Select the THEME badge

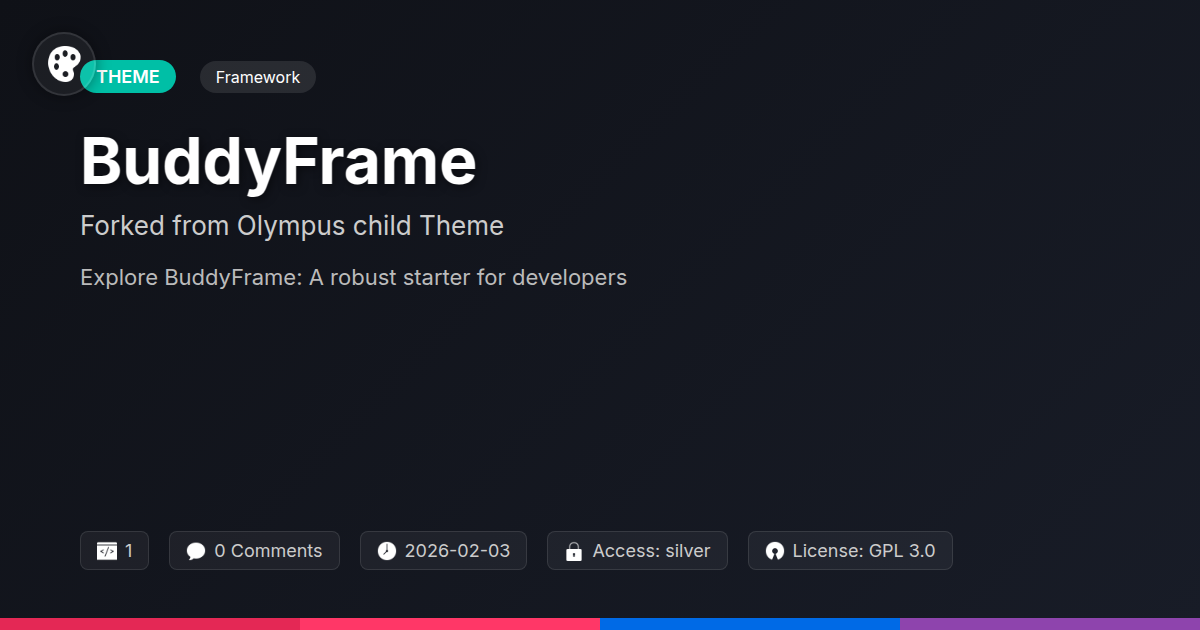128,77
